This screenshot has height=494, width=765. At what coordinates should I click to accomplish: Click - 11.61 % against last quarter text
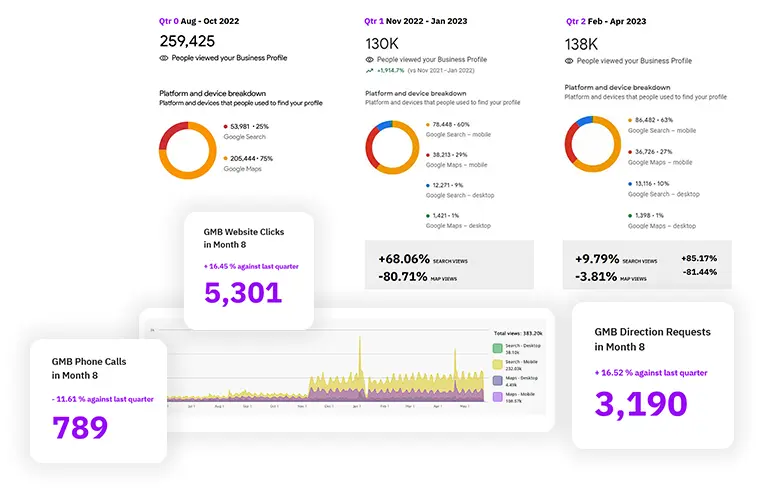tap(102, 399)
